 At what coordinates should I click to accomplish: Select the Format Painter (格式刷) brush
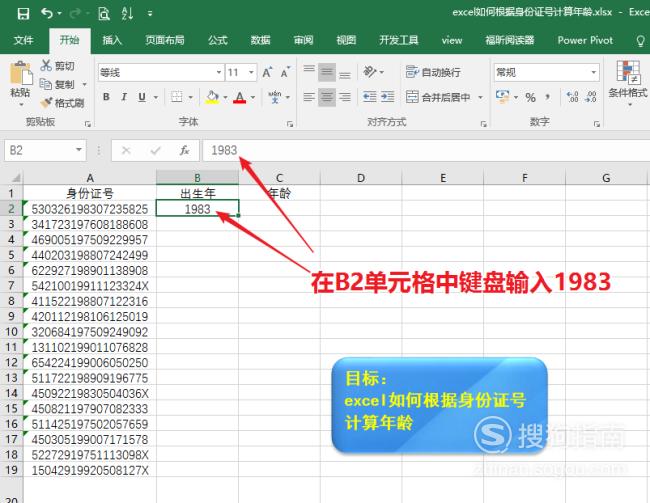pyautogui.click(x=46, y=102)
